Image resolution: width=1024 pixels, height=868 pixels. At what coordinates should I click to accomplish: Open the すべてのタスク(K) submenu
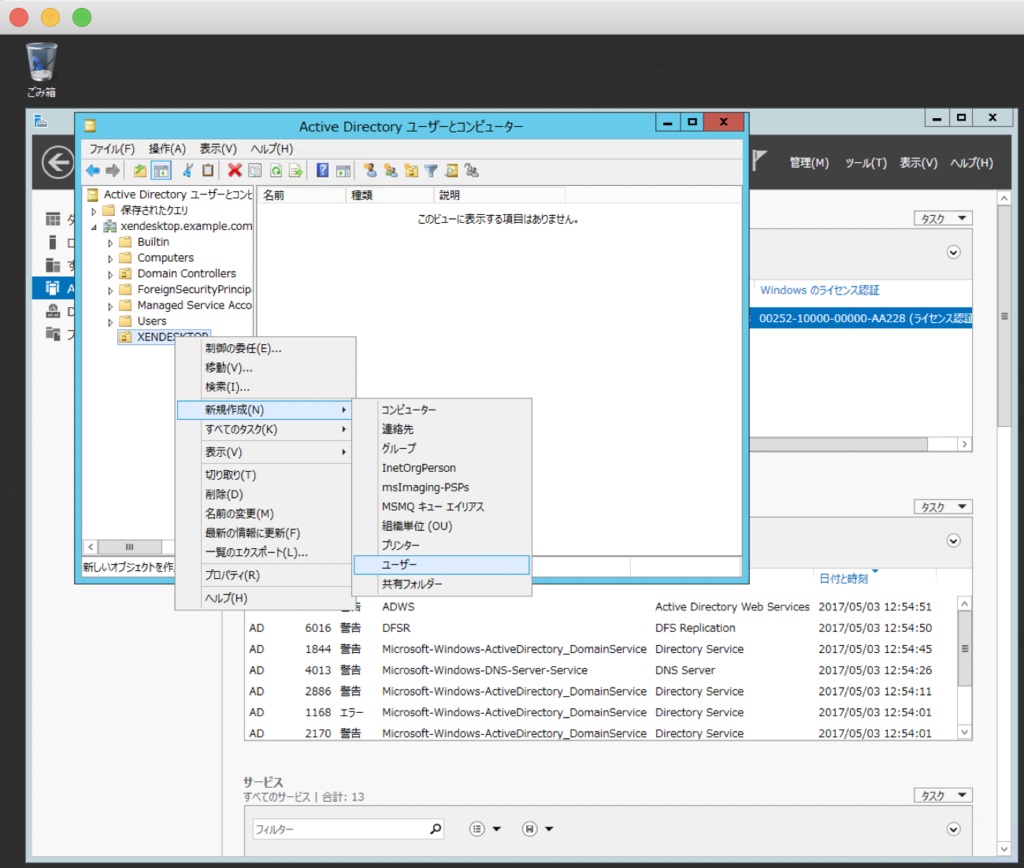click(x=266, y=430)
